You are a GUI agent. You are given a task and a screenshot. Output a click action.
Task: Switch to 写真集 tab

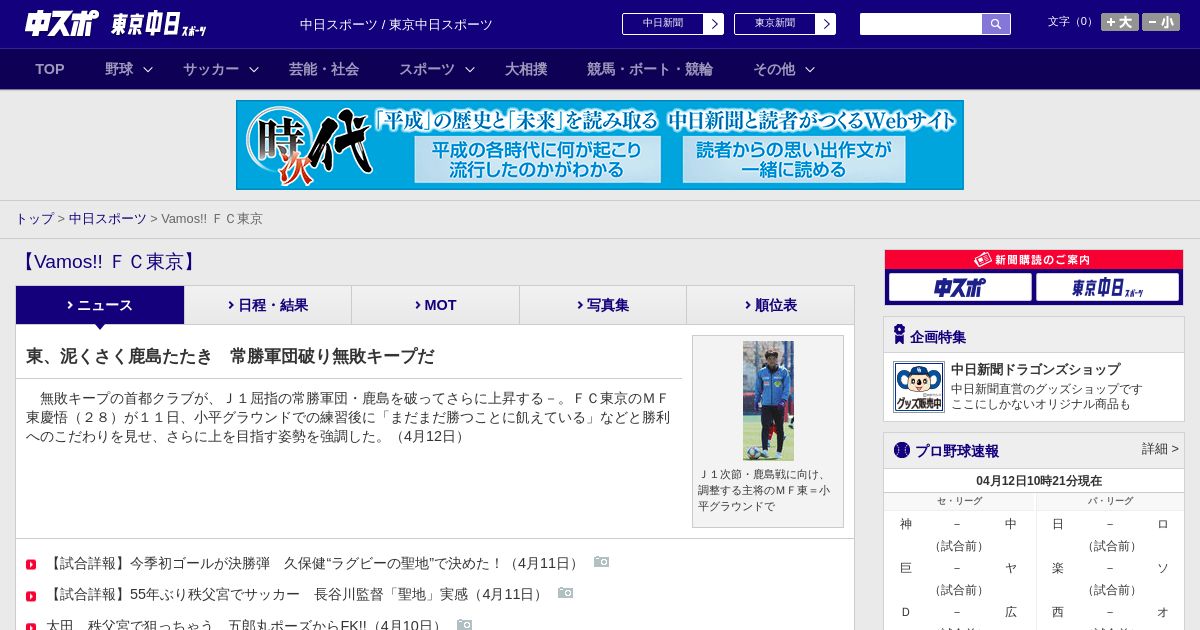(603, 305)
